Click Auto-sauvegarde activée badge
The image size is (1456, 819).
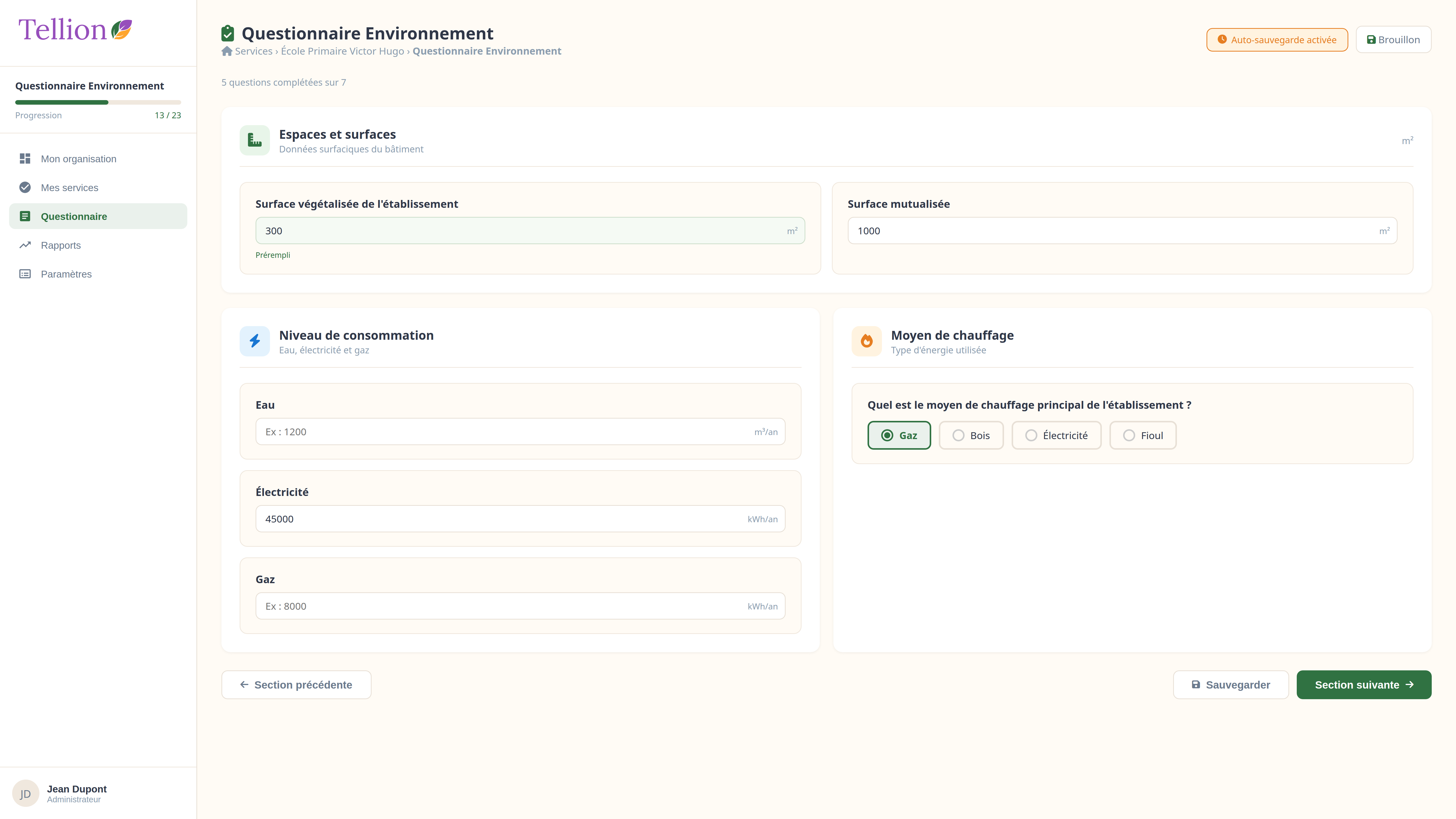pyautogui.click(x=1277, y=40)
